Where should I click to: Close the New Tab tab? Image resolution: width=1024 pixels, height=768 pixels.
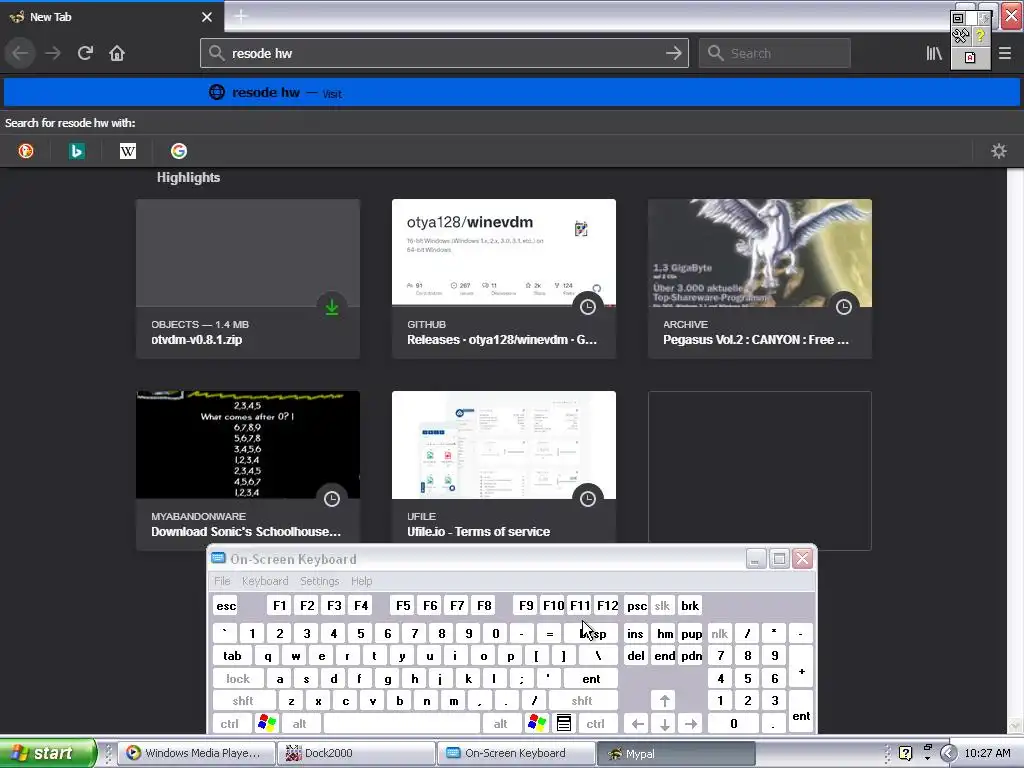(x=207, y=17)
